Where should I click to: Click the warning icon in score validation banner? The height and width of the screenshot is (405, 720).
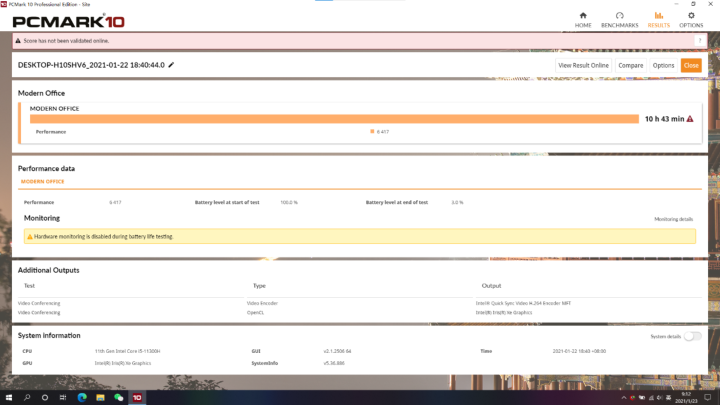pyautogui.click(x=17, y=41)
